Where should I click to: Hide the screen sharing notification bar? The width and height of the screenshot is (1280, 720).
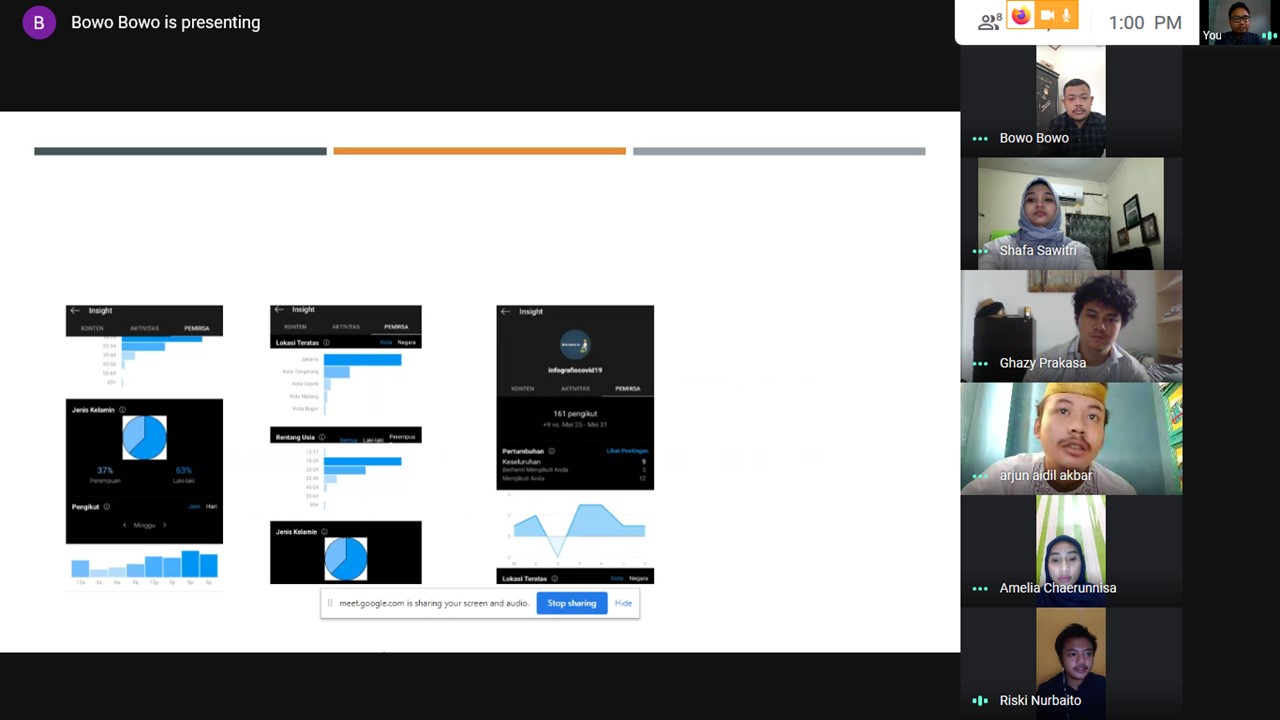coord(623,603)
